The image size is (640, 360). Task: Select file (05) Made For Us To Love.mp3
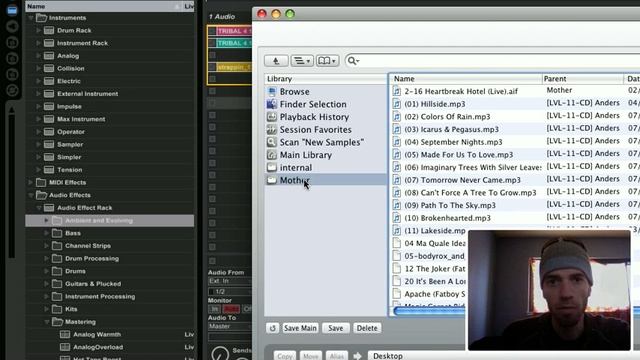[458, 155]
